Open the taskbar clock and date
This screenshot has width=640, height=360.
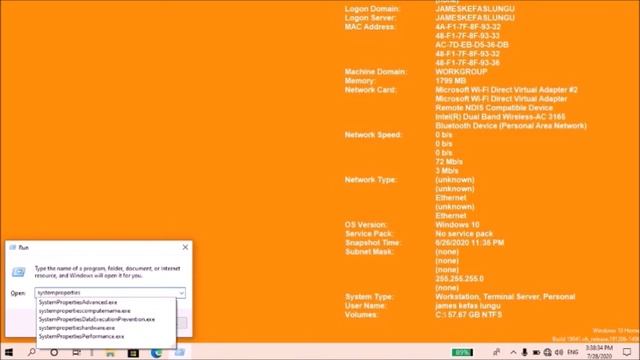pyautogui.click(x=599, y=352)
